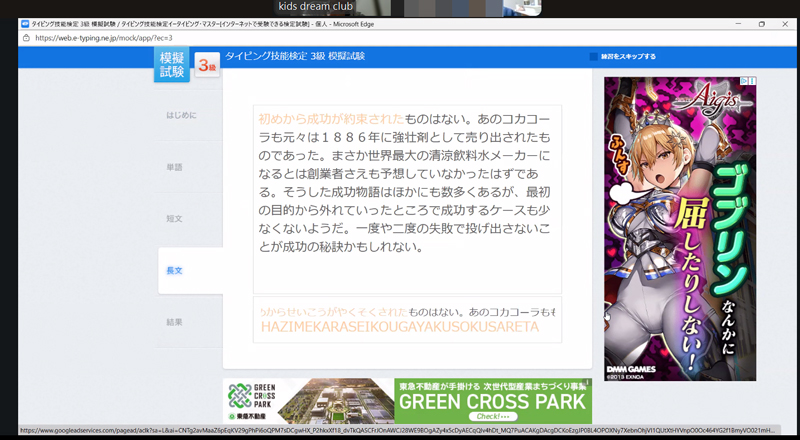
Task: Click the URL address field
Action: tap(200, 38)
